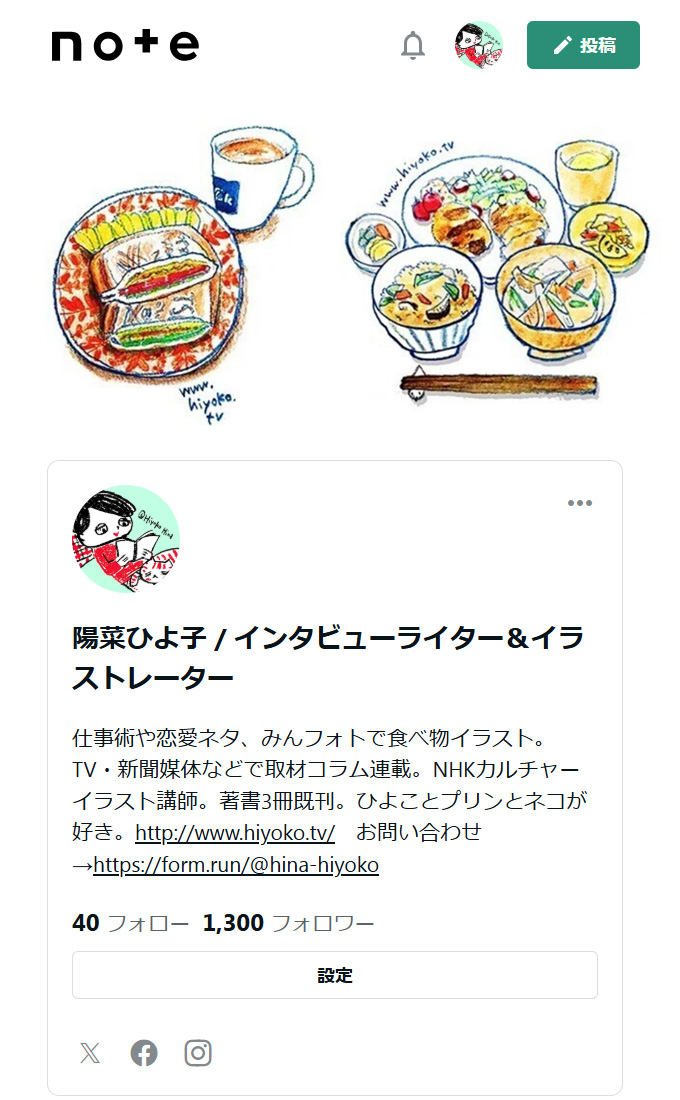
Task: Open the three-dot more options menu
Action: click(x=580, y=503)
